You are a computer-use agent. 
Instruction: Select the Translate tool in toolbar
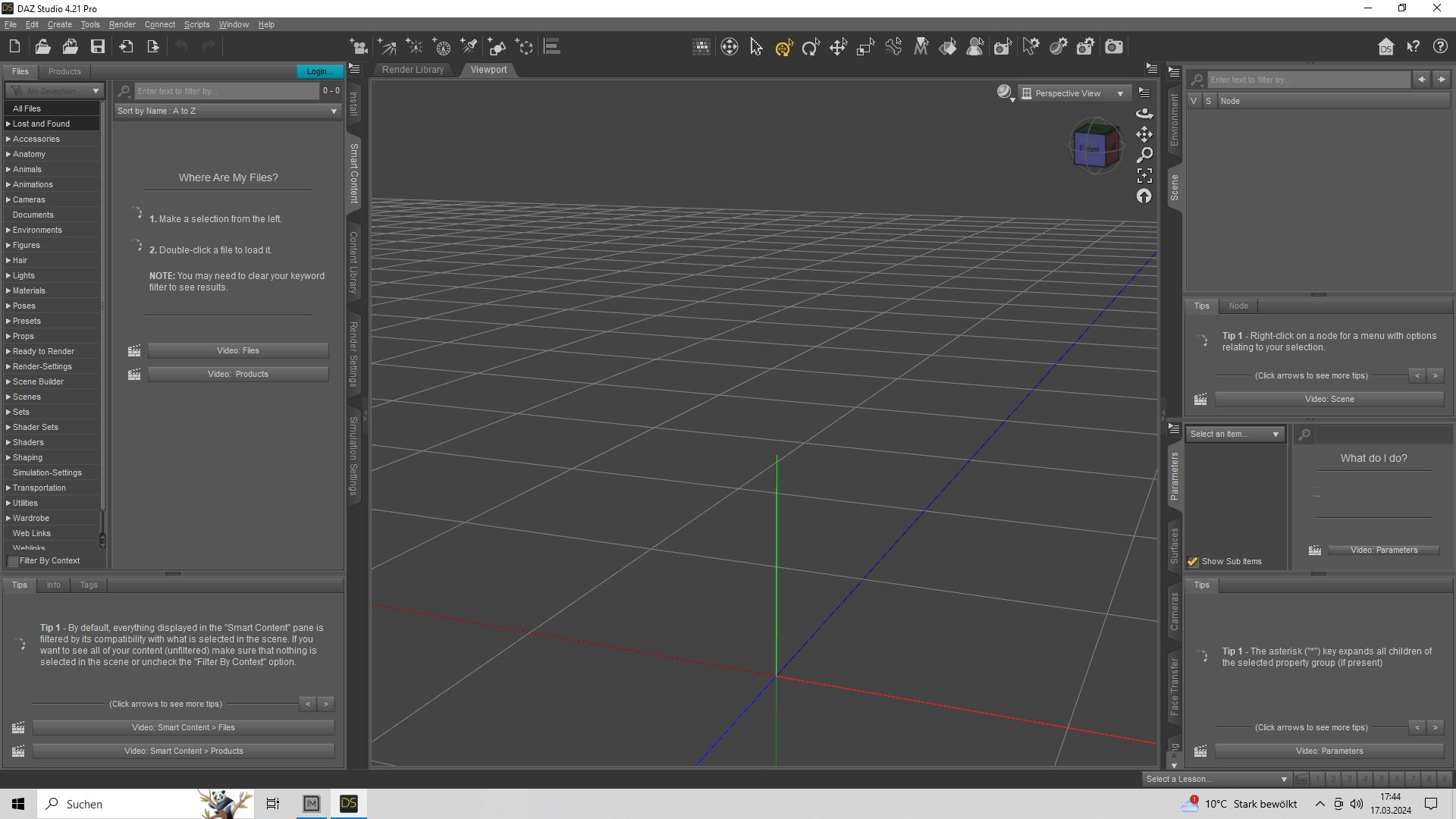[838, 47]
